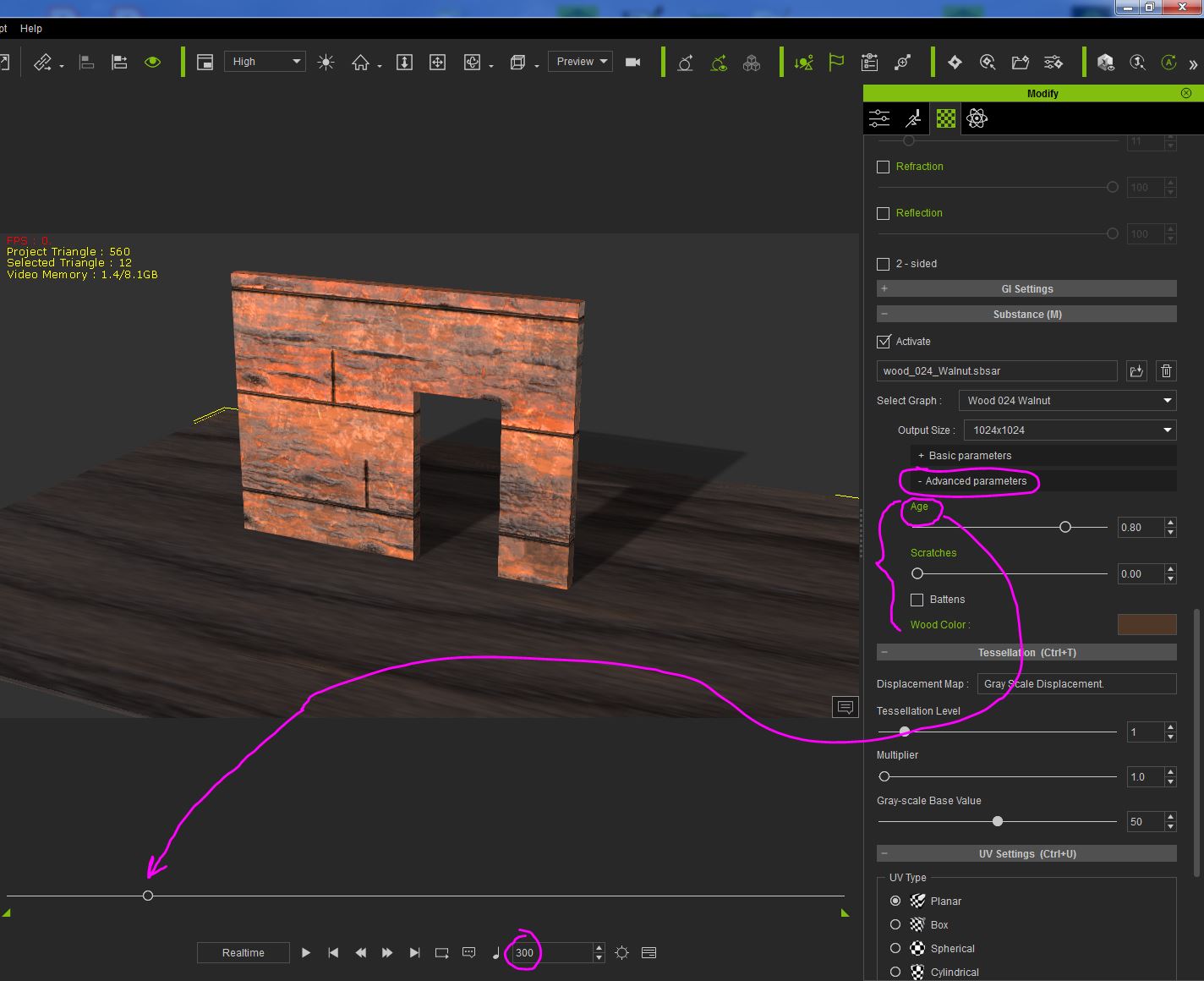Click the Scratches slider handle
Image resolution: width=1204 pixels, height=981 pixels.
pyautogui.click(x=917, y=573)
